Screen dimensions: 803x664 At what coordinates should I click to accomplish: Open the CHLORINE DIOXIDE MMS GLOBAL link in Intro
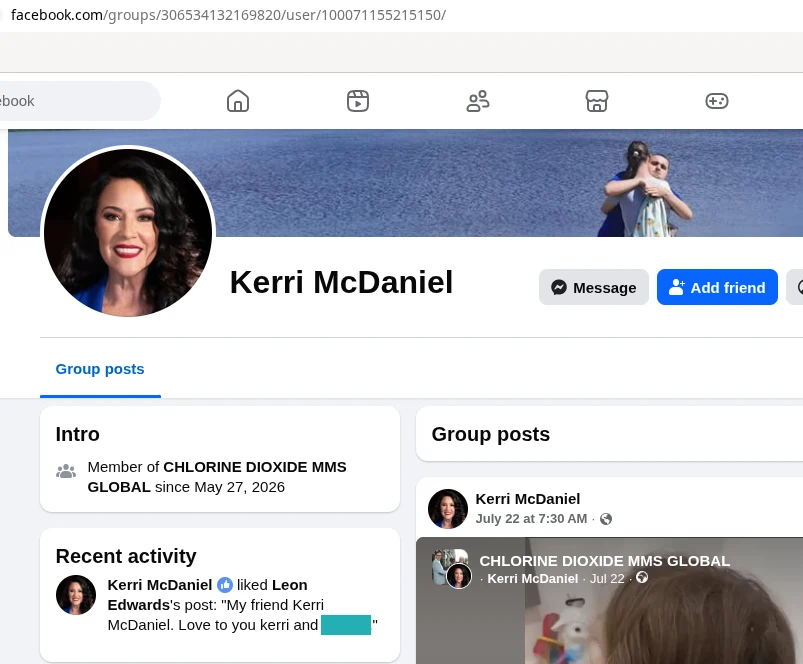click(x=217, y=477)
